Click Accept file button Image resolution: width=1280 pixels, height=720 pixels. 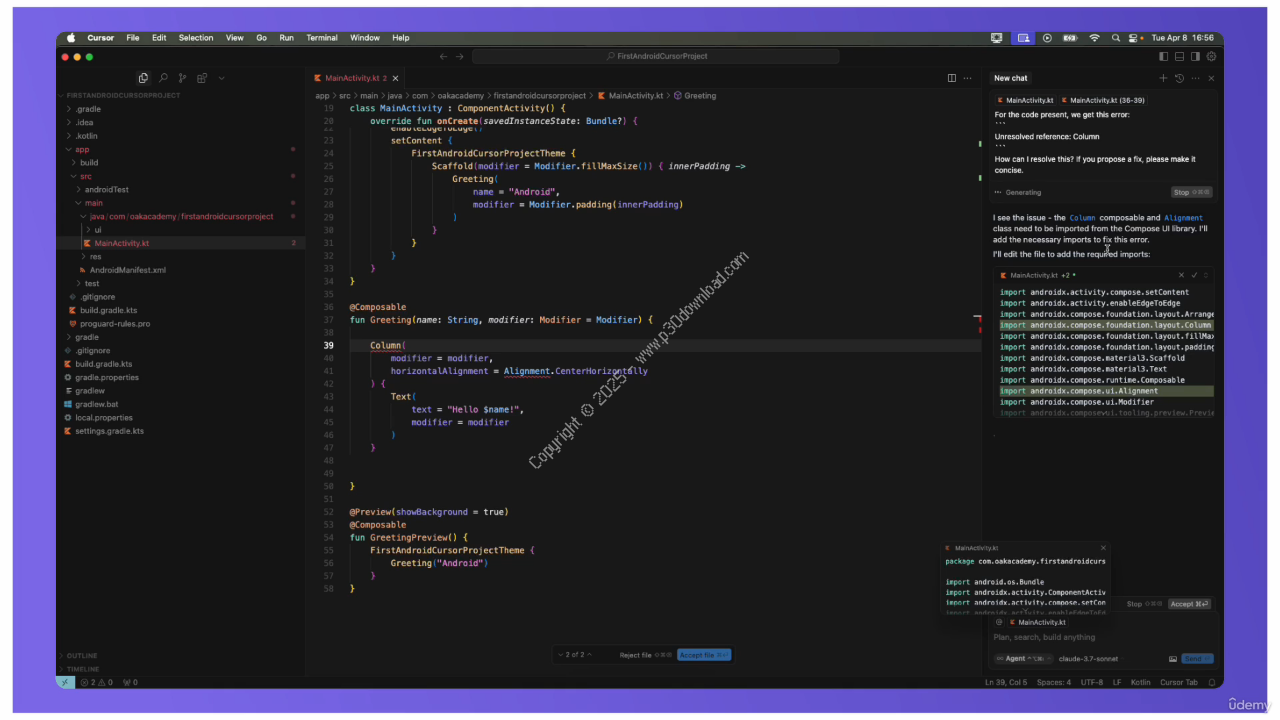(705, 655)
